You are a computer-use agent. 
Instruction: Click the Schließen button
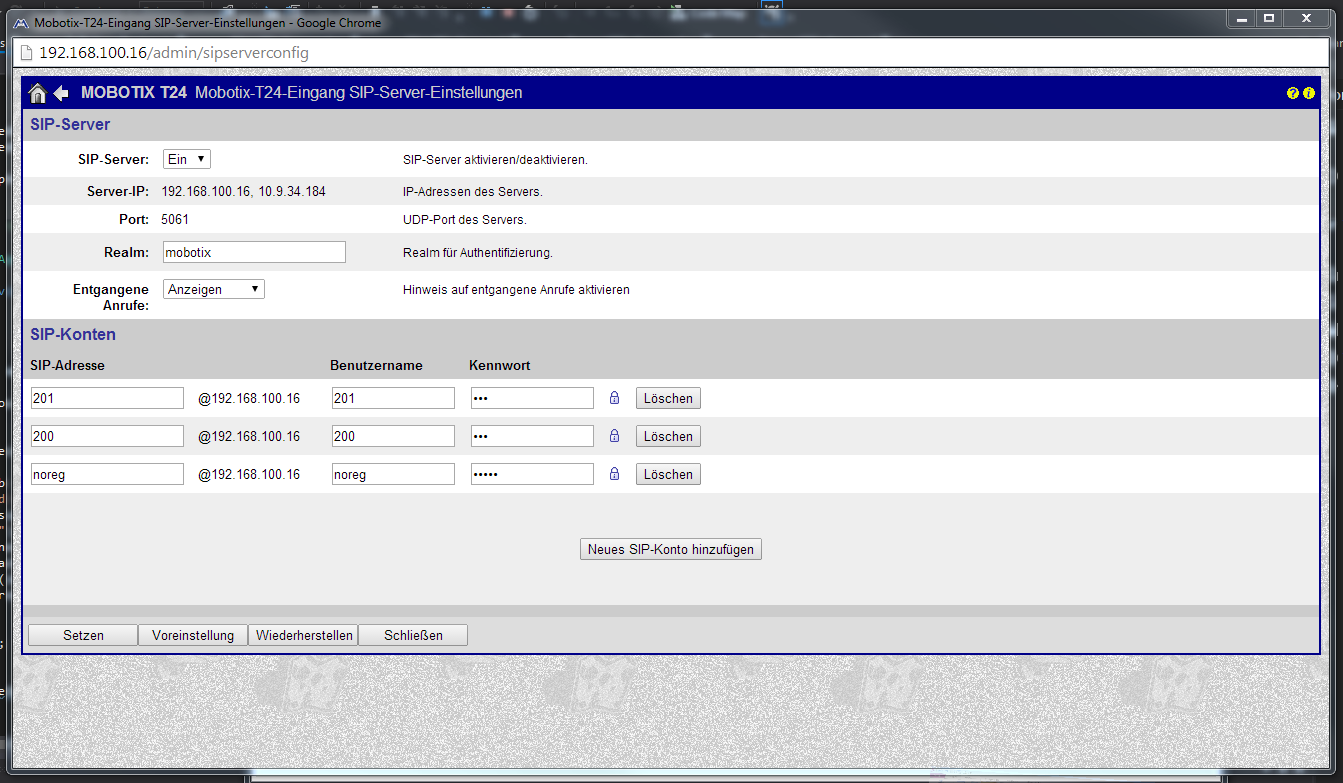(x=413, y=635)
